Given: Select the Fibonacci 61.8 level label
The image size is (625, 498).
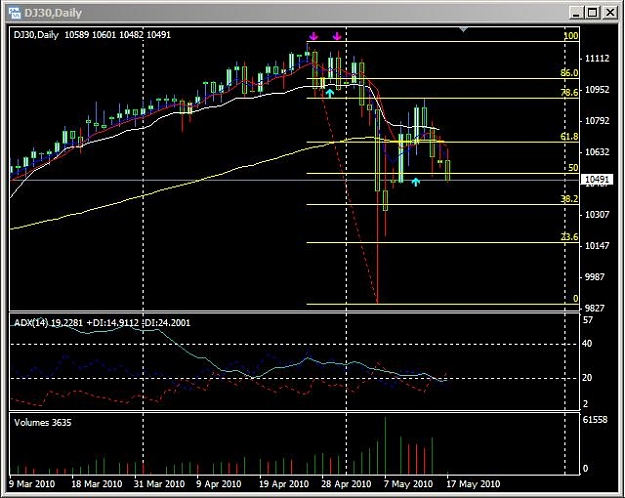Looking at the screenshot, I should (x=569, y=137).
